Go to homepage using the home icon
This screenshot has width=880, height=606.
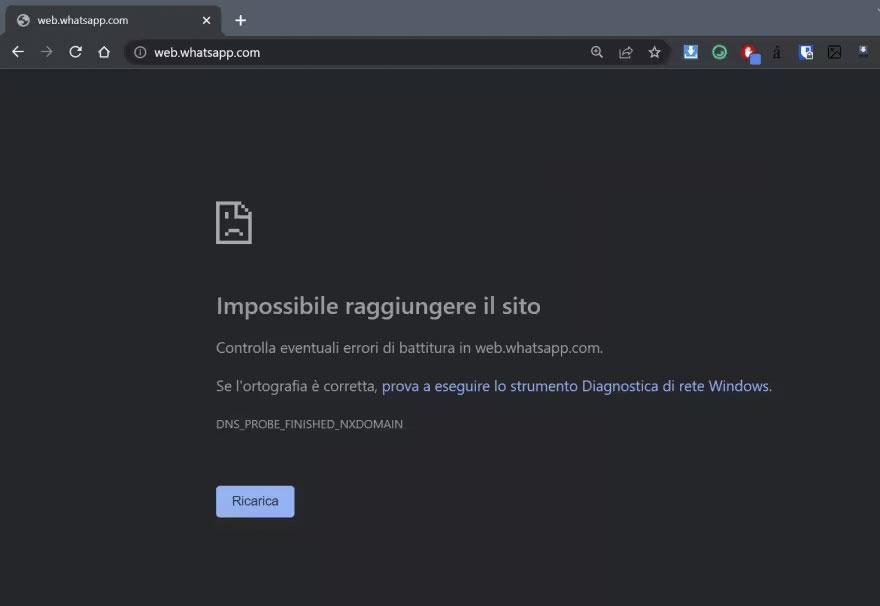[104, 52]
